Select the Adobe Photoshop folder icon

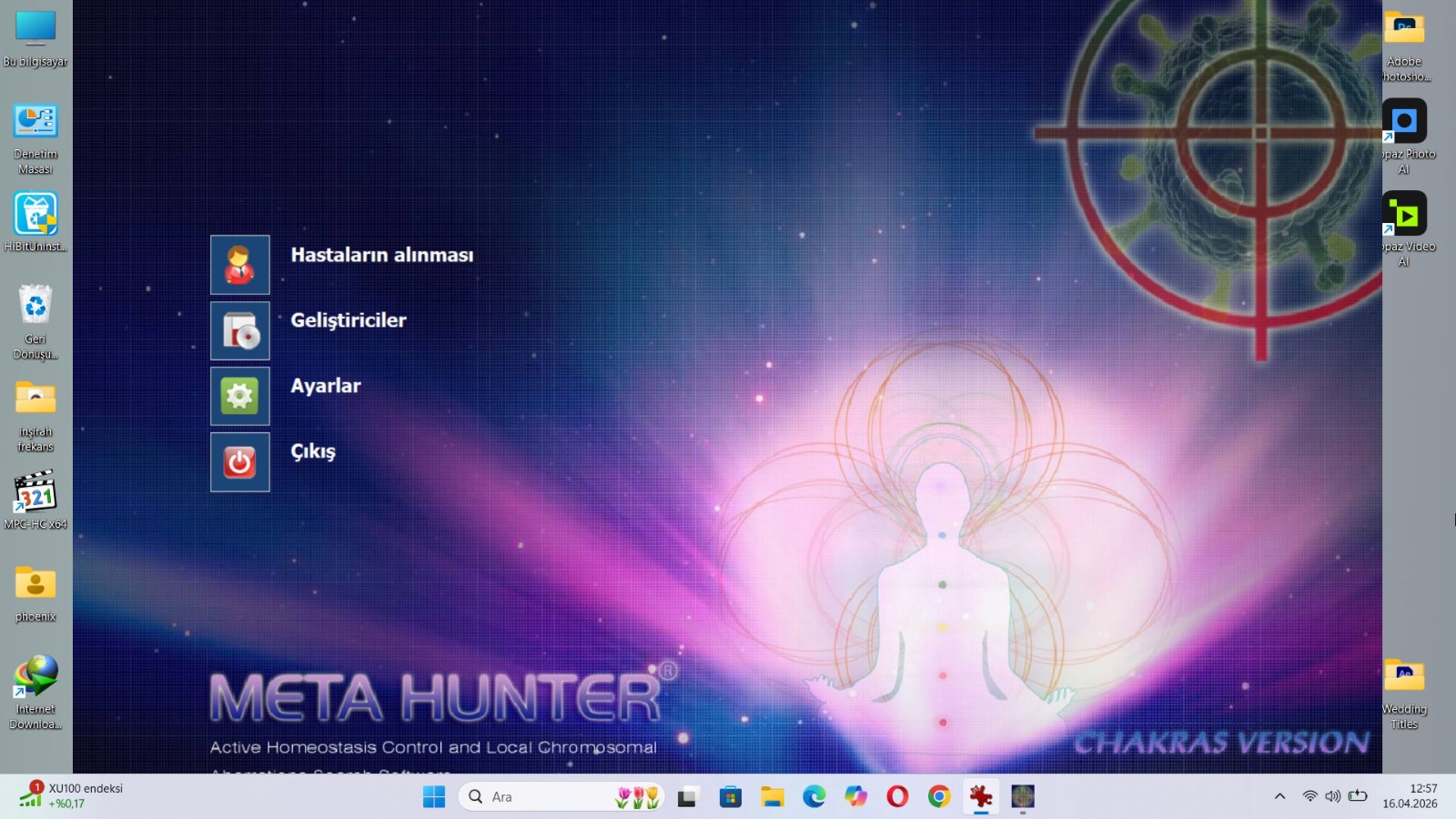click(x=1404, y=45)
